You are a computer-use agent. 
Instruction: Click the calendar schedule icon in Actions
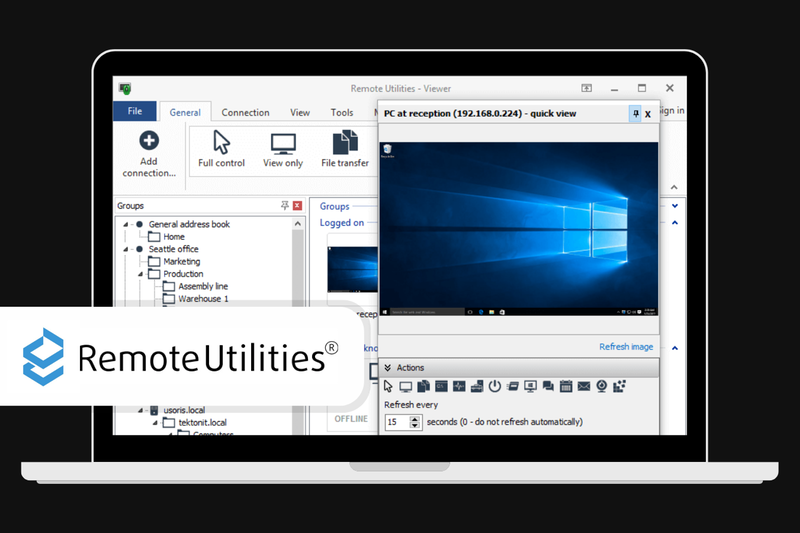pyautogui.click(x=566, y=387)
